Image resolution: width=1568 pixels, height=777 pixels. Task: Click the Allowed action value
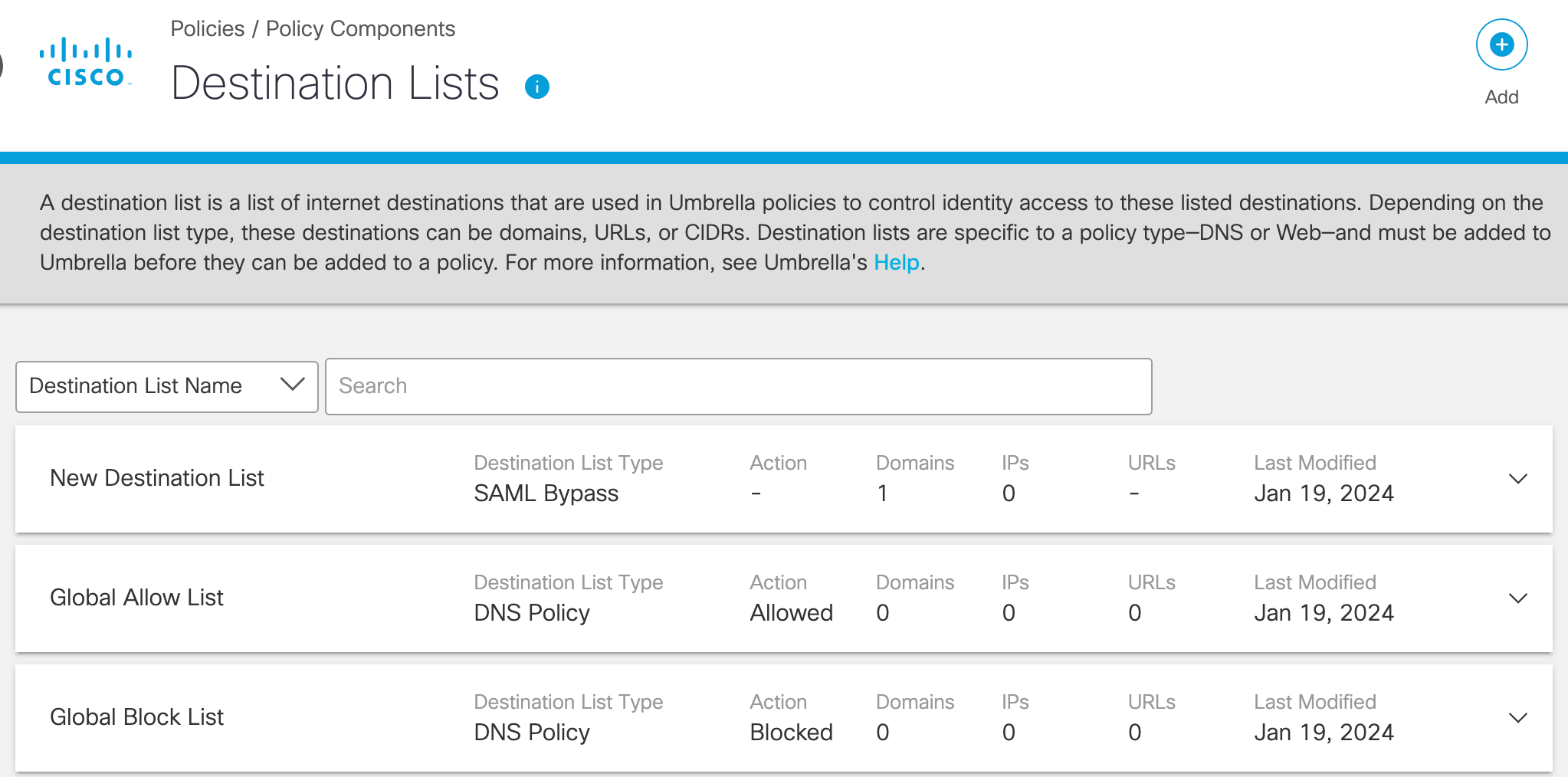click(791, 613)
